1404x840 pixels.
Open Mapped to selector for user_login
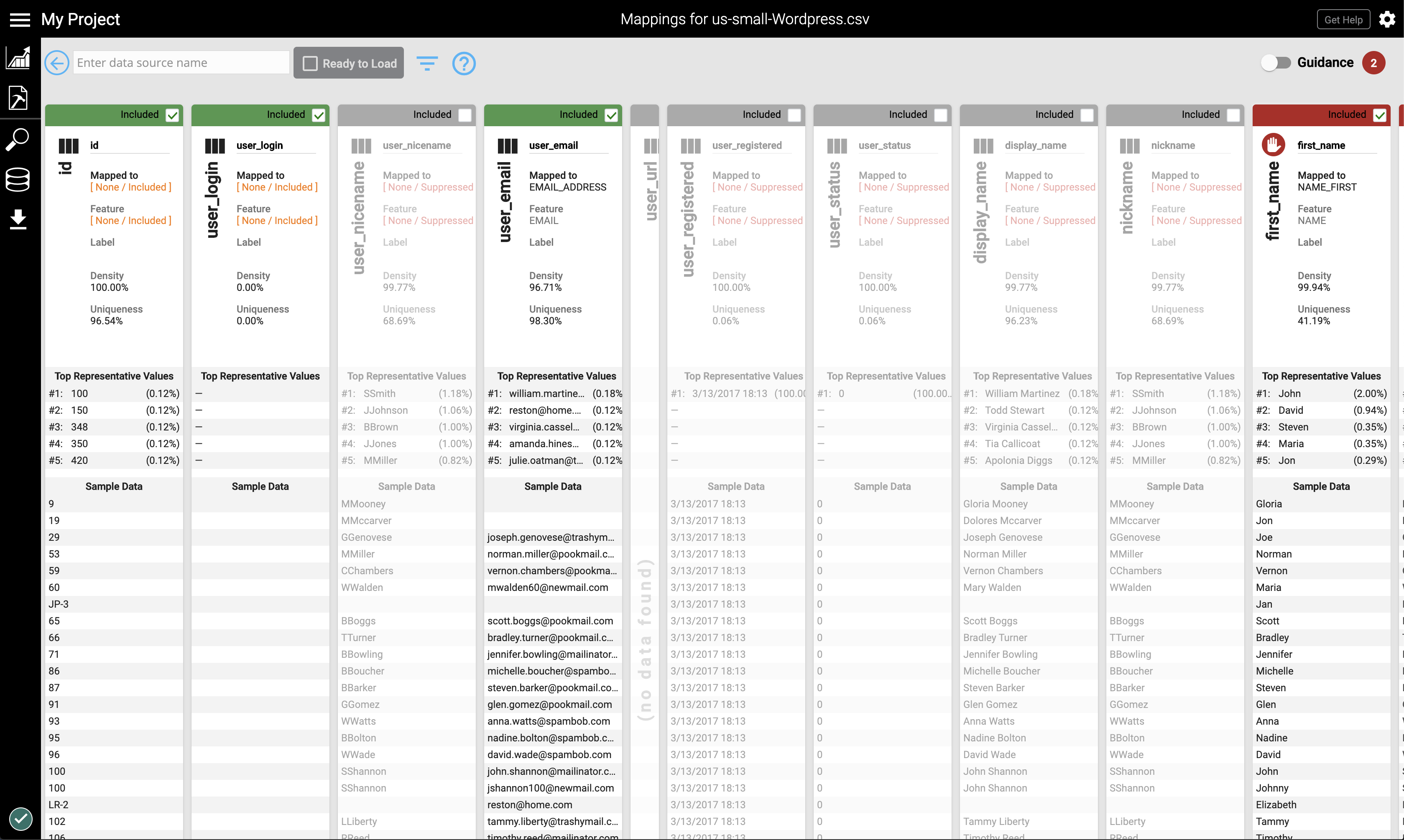(277, 187)
